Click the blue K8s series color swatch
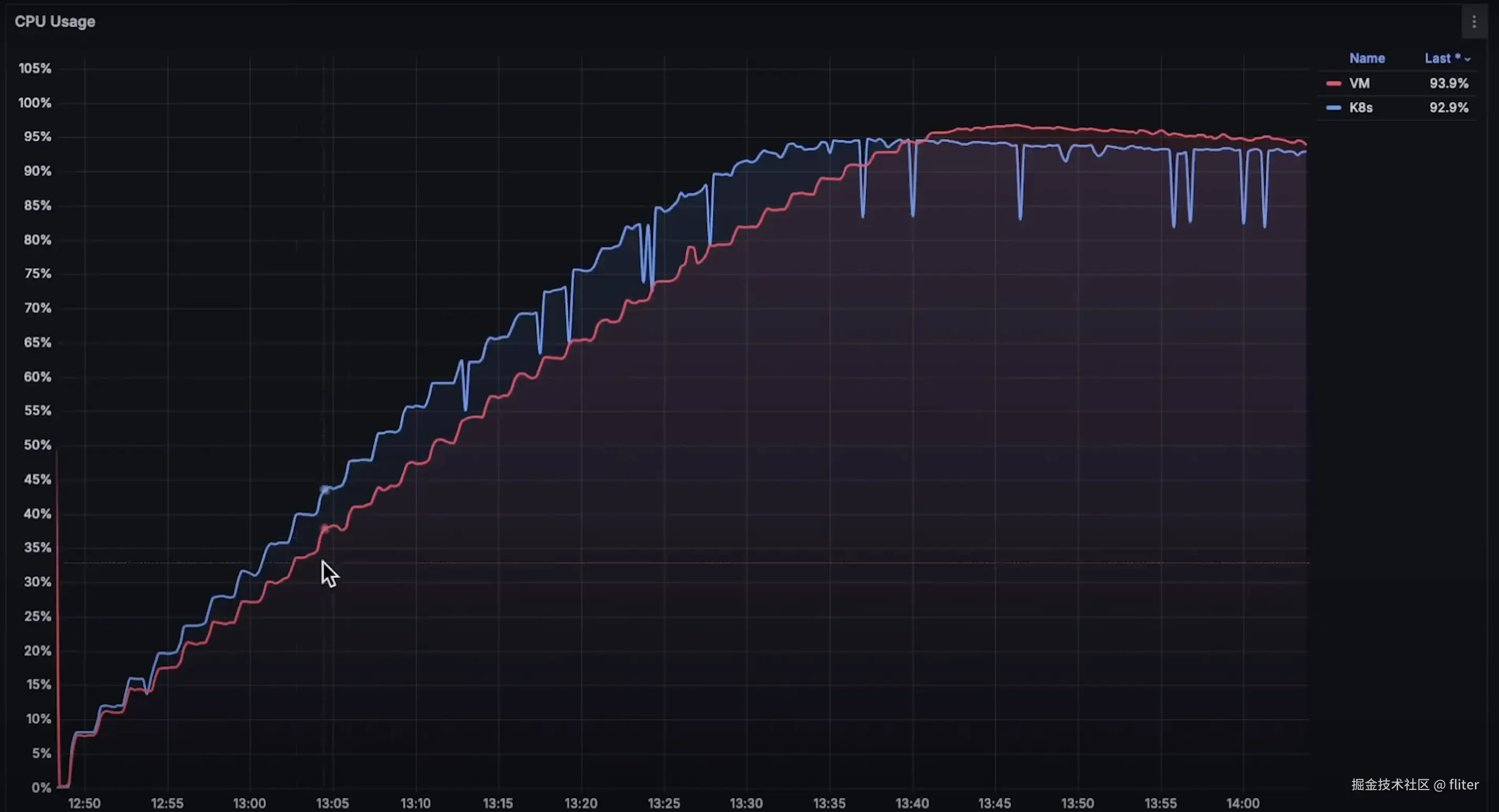The height and width of the screenshot is (812, 1499). point(1333,108)
